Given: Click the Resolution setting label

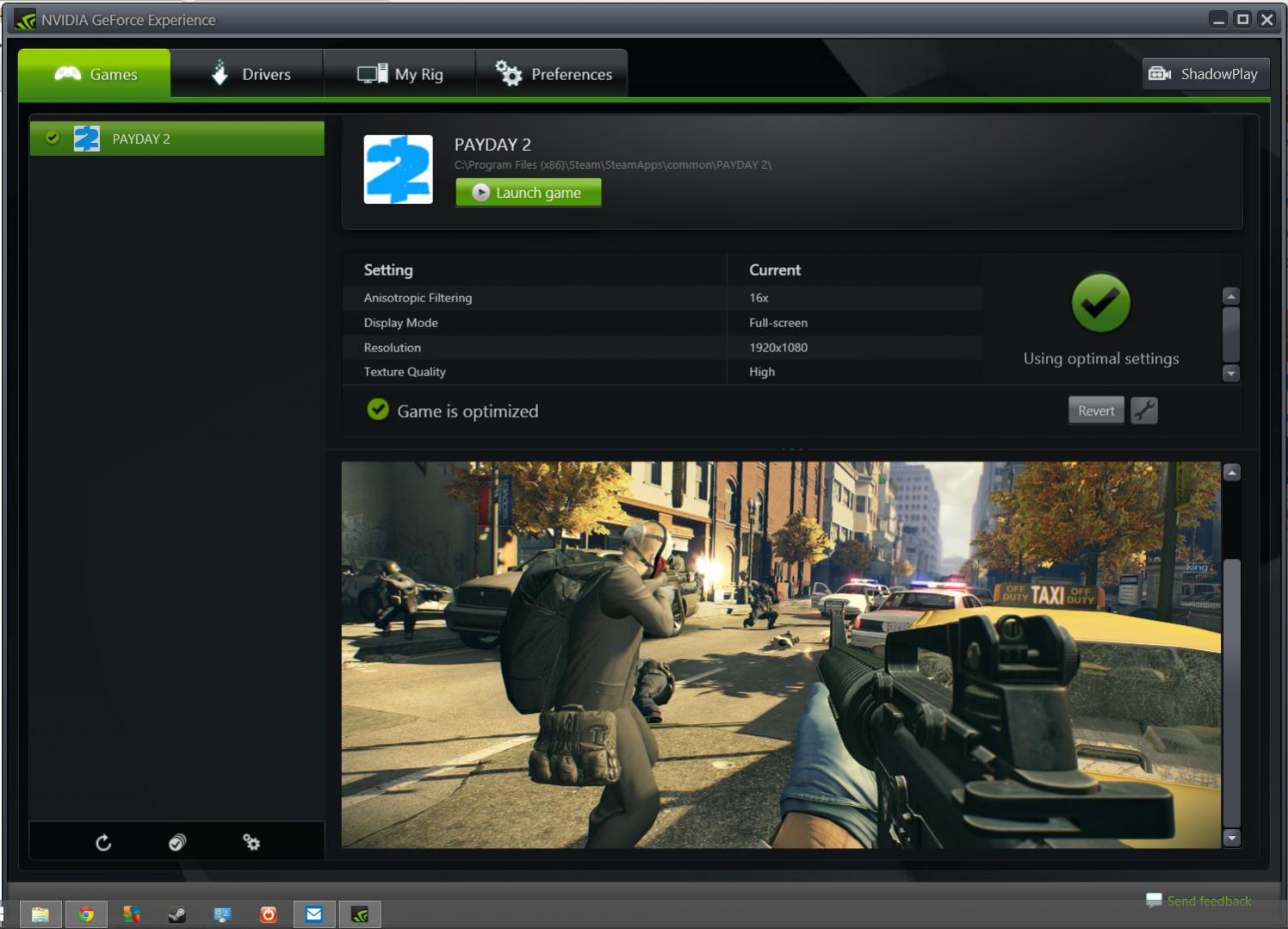Looking at the screenshot, I should pyautogui.click(x=393, y=348).
